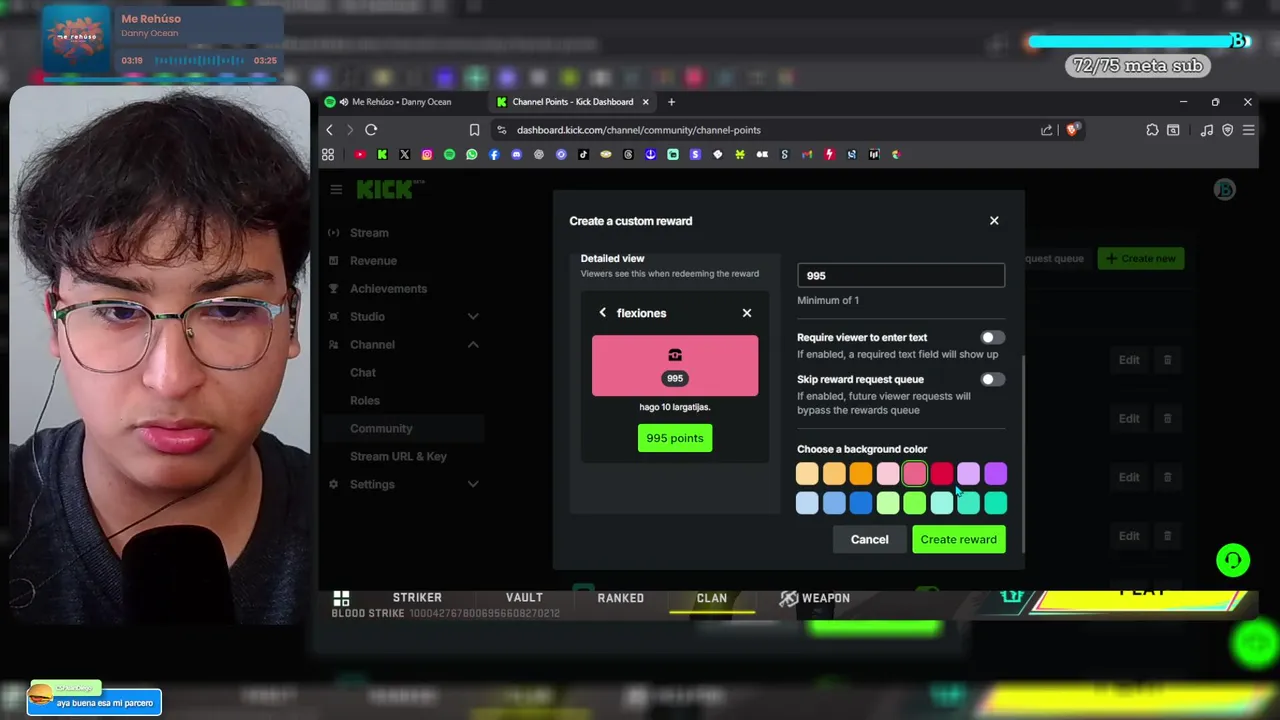Viewport: 1280px width, 720px height.
Task: Open the Kick bookmark in bookmarks bar
Action: pos(382,154)
